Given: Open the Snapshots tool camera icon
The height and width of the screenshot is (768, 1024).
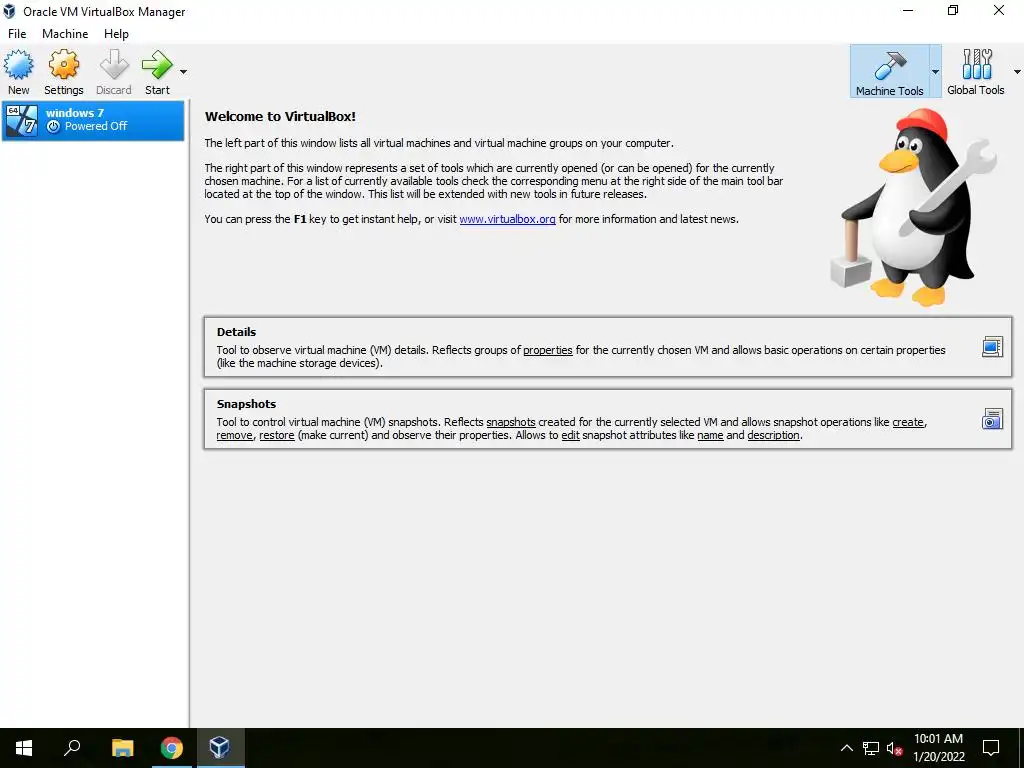Looking at the screenshot, I should click(992, 419).
